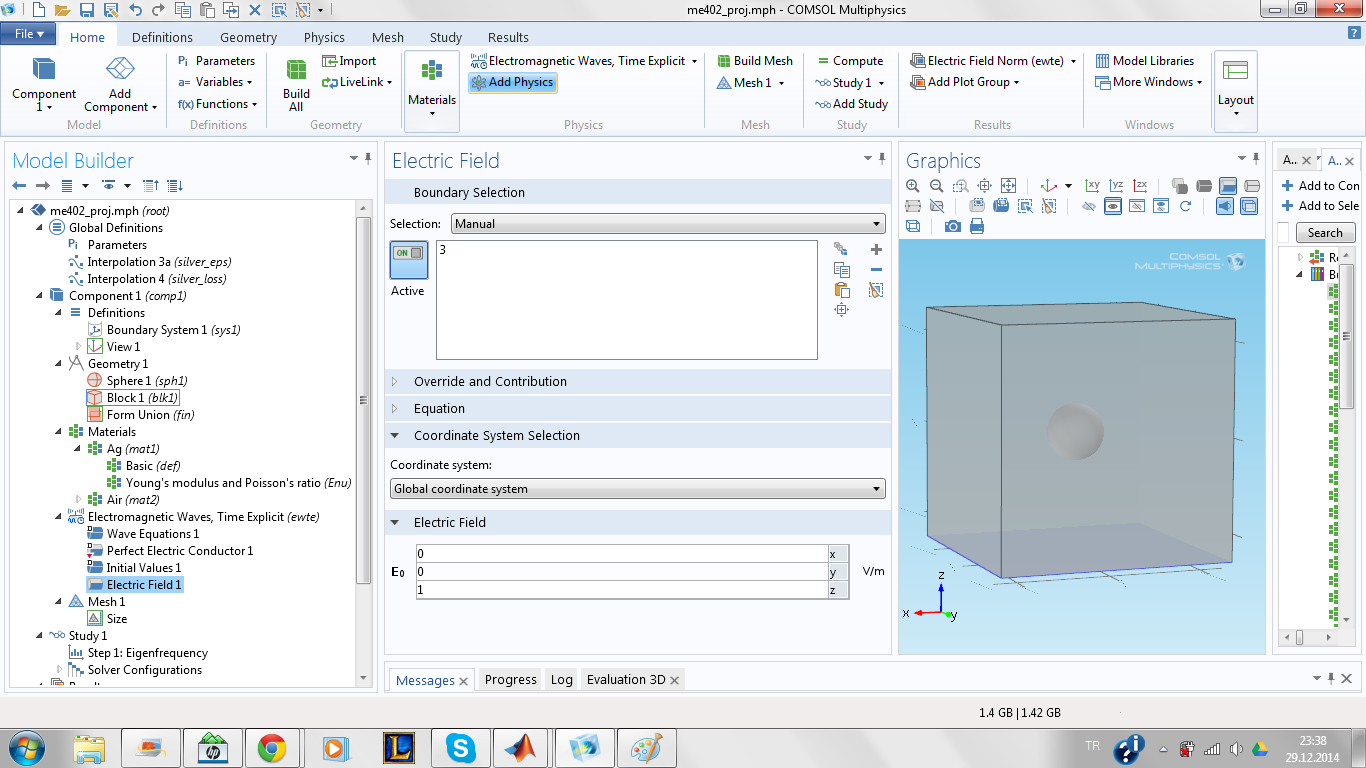This screenshot has width=1366, height=768.
Task: Reset hiding with the circular arrow icon
Action: point(1185,206)
